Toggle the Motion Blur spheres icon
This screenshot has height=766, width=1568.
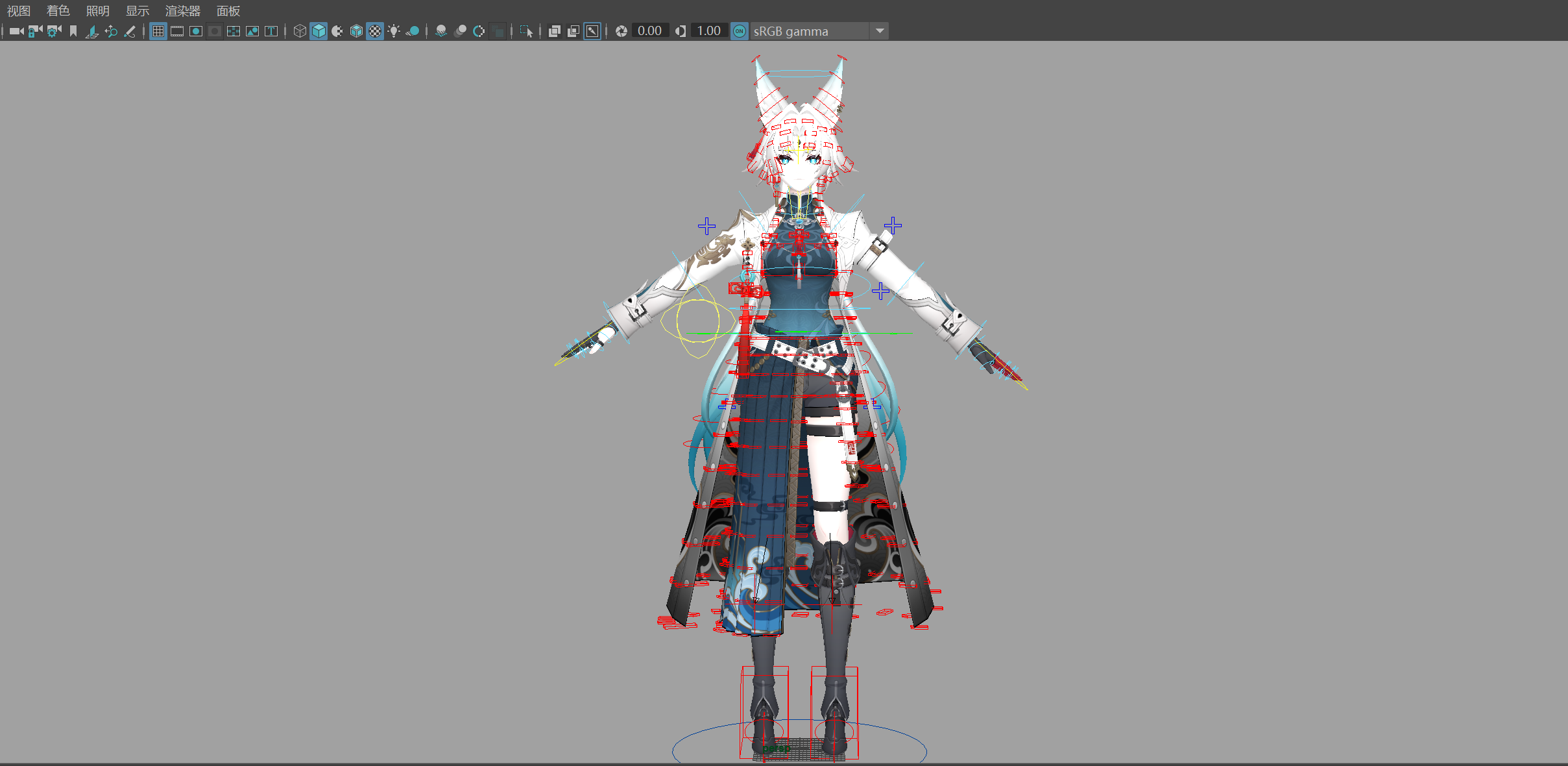point(460,31)
